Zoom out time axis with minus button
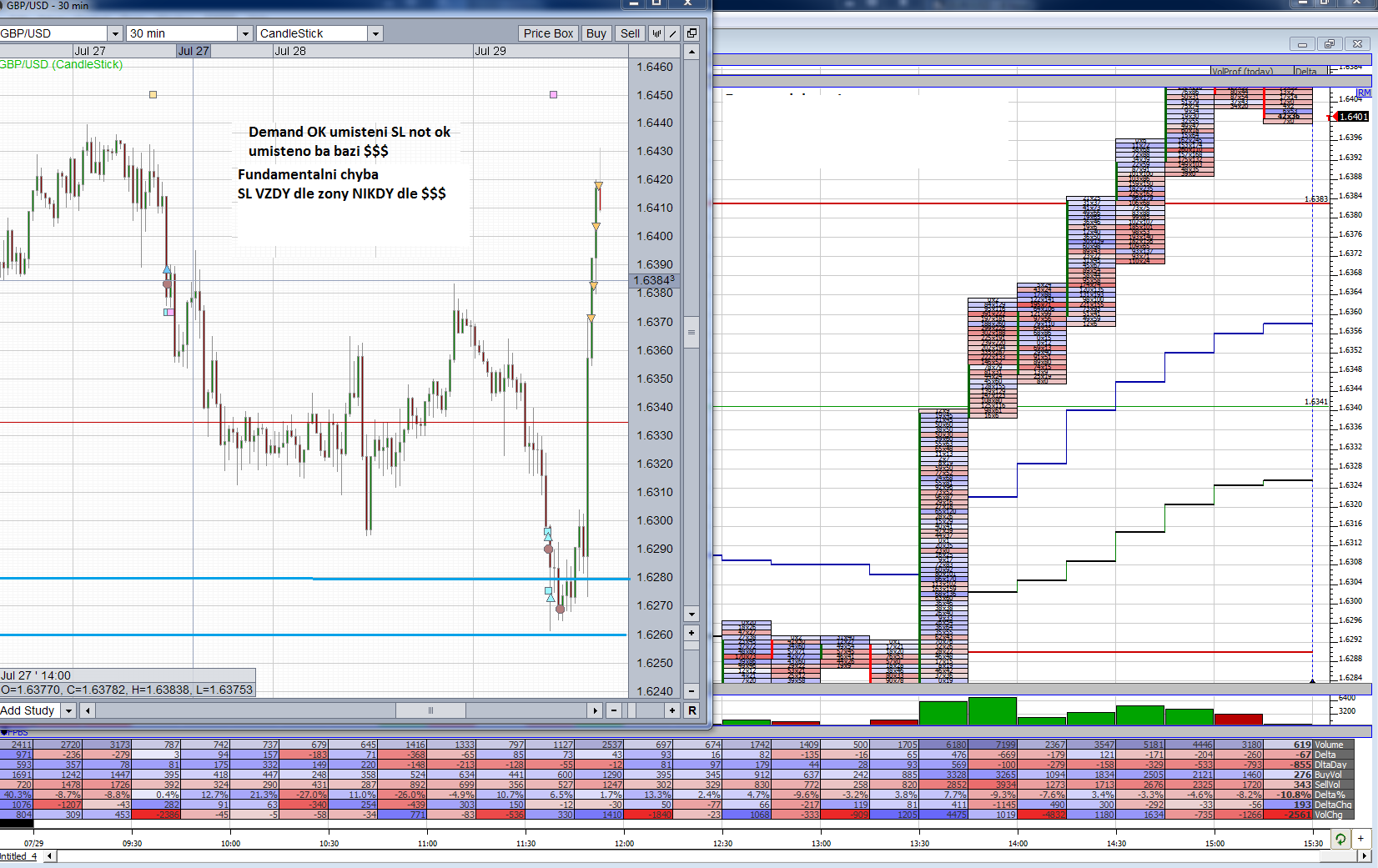 (614, 710)
